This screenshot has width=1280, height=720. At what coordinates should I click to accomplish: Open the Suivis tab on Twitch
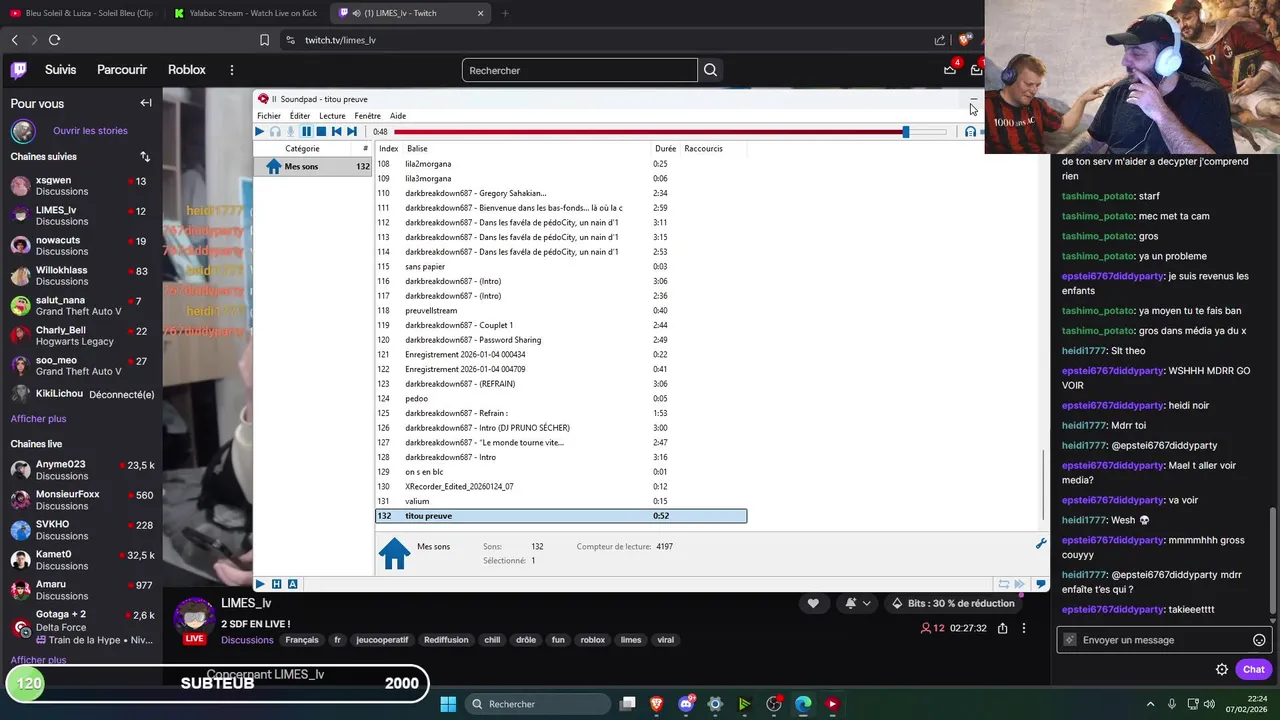point(60,70)
